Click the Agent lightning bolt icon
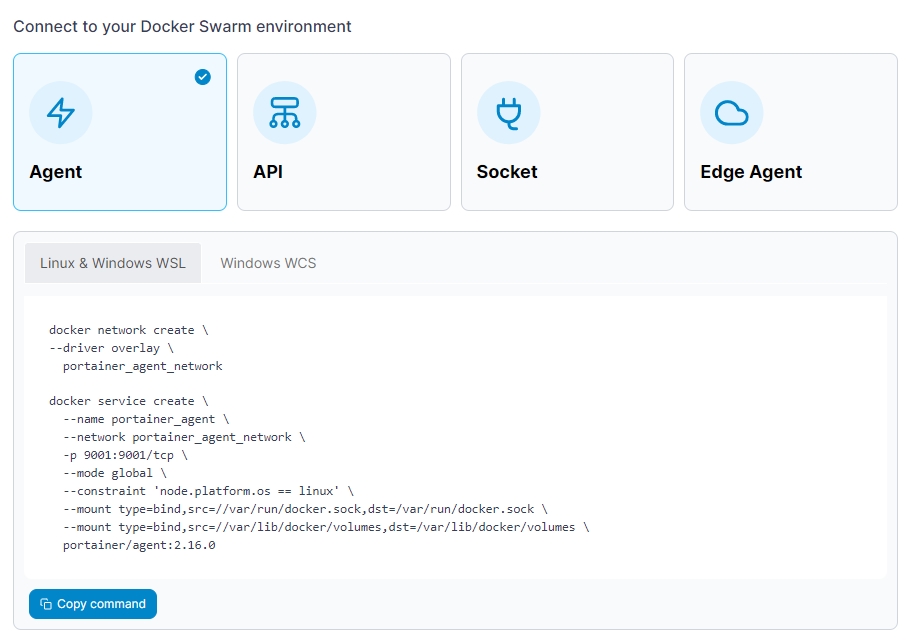The image size is (911, 640). pos(61,113)
